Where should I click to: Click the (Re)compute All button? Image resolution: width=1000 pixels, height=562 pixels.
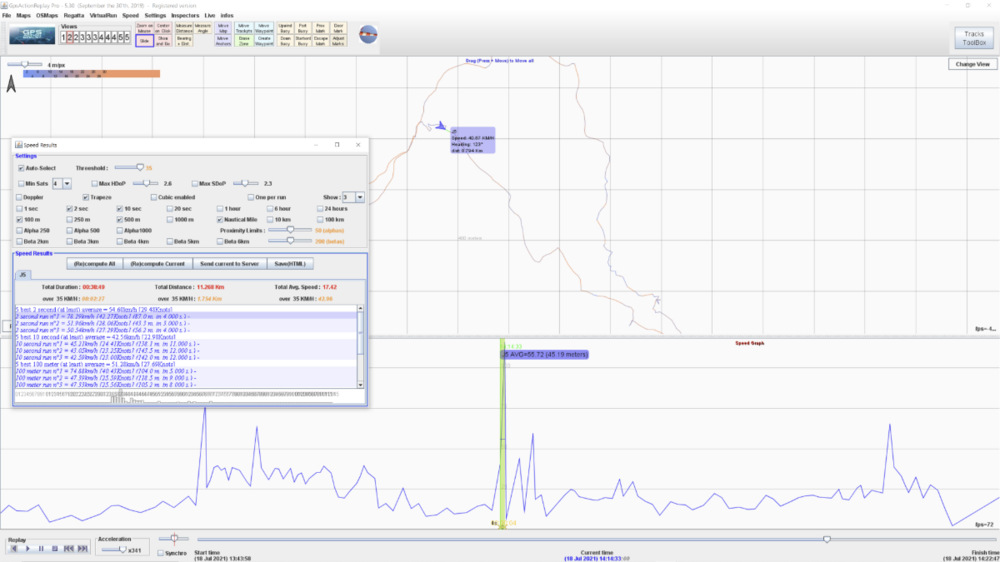pos(94,263)
